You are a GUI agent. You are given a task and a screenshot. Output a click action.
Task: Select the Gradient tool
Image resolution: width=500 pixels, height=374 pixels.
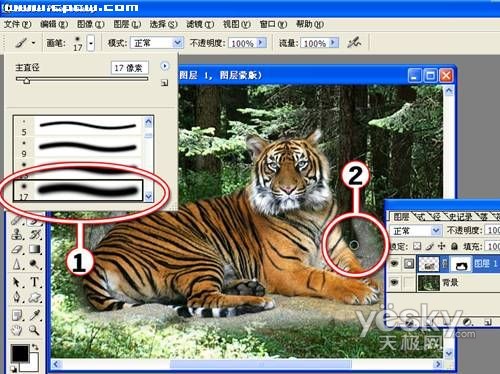(35, 249)
